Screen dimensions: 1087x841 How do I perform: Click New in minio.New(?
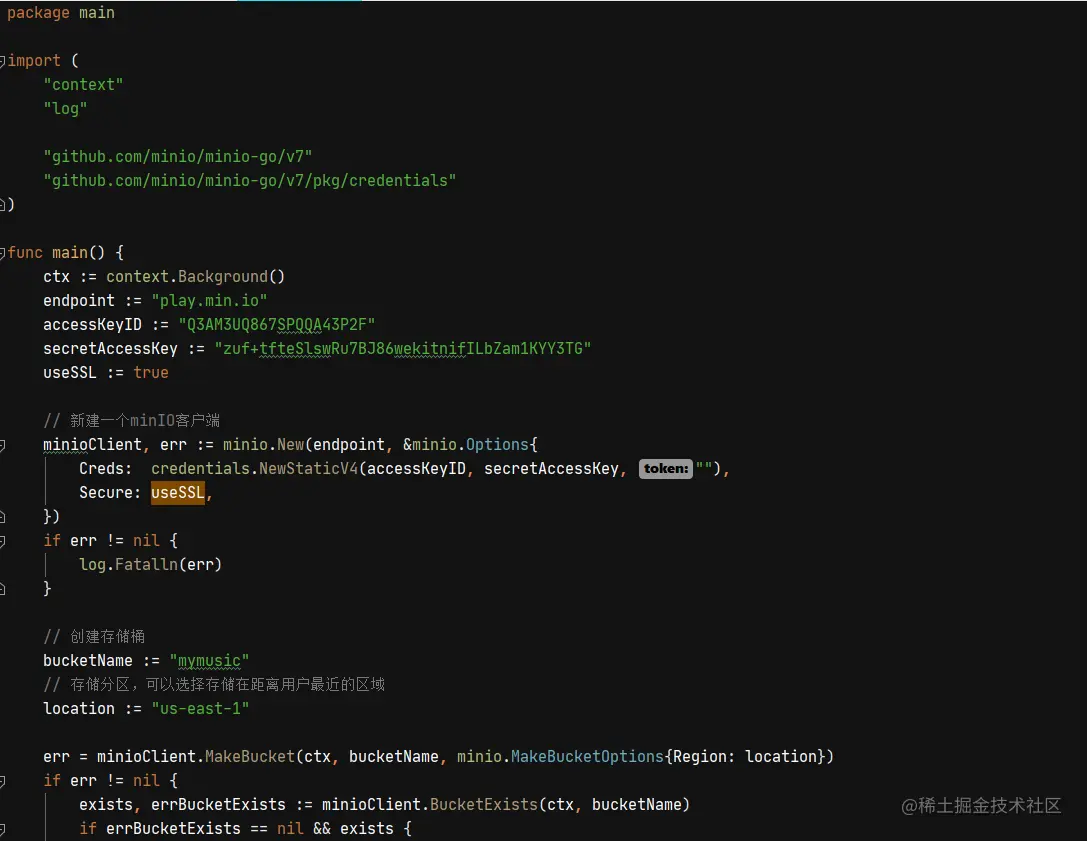coord(290,445)
